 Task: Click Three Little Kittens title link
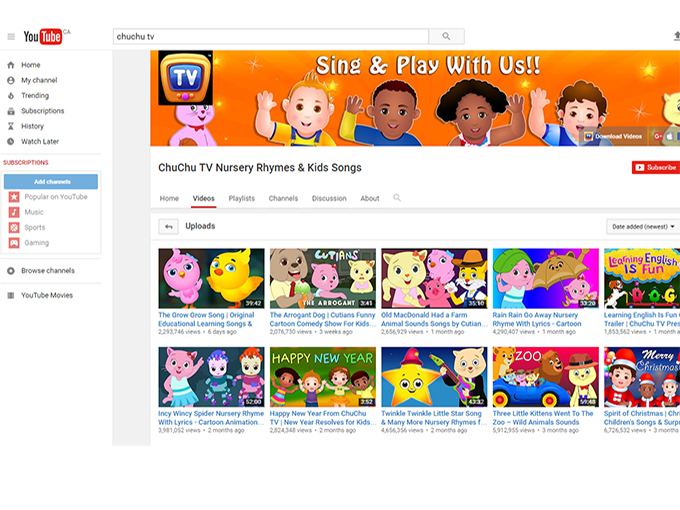click(x=543, y=418)
